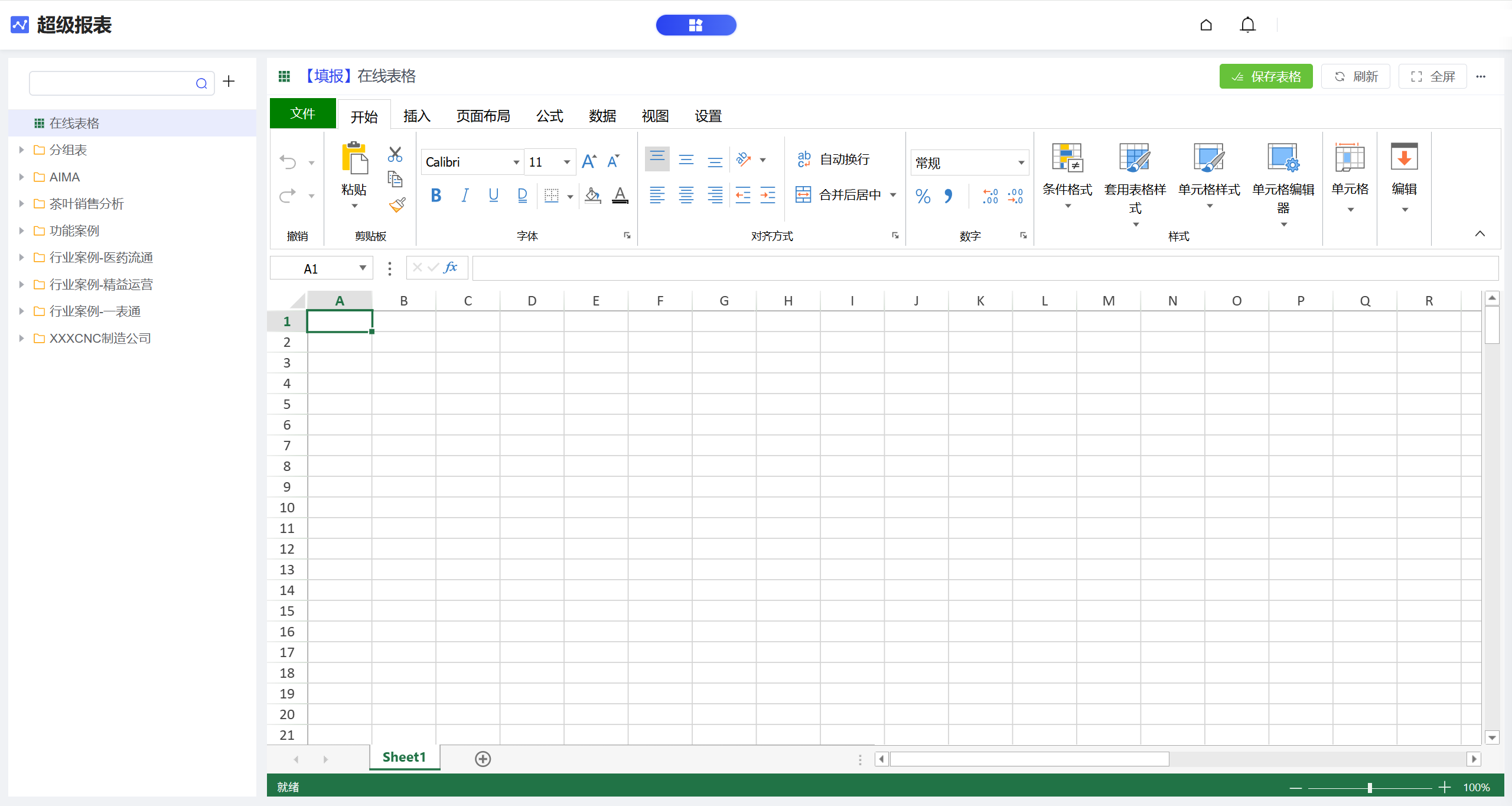1512x806 pixels.
Task: Open the 编辑 editing menu
Action: point(1405,177)
